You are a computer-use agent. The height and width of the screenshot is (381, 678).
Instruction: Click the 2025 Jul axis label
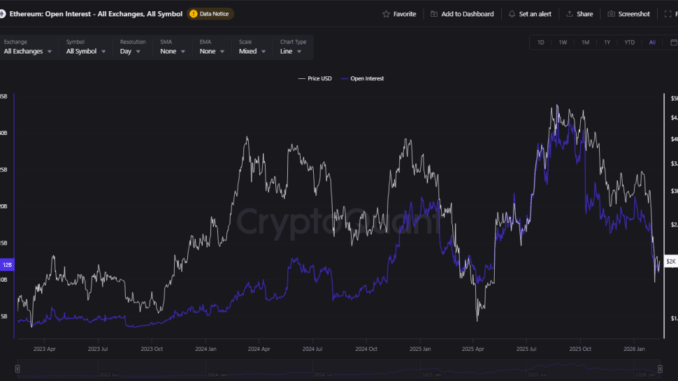527,349
